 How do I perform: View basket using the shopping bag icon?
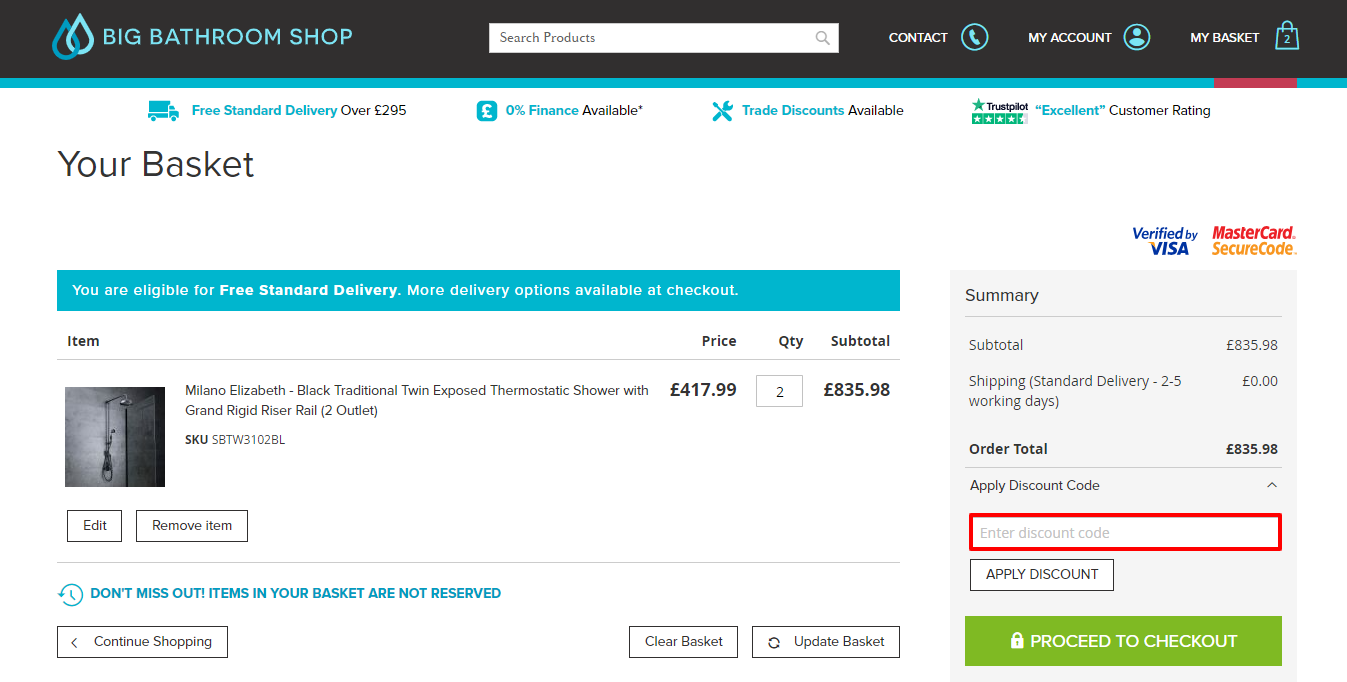1286,36
